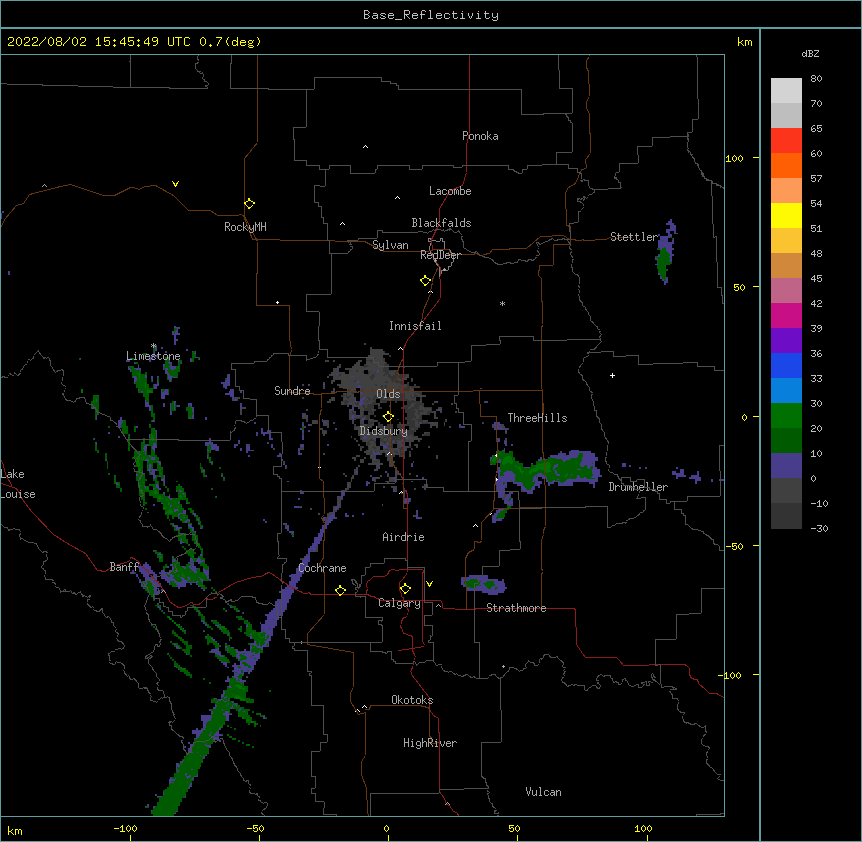
Task: Select the bright green 30 dBZ legend swatch
Action: click(x=786, y=416)
